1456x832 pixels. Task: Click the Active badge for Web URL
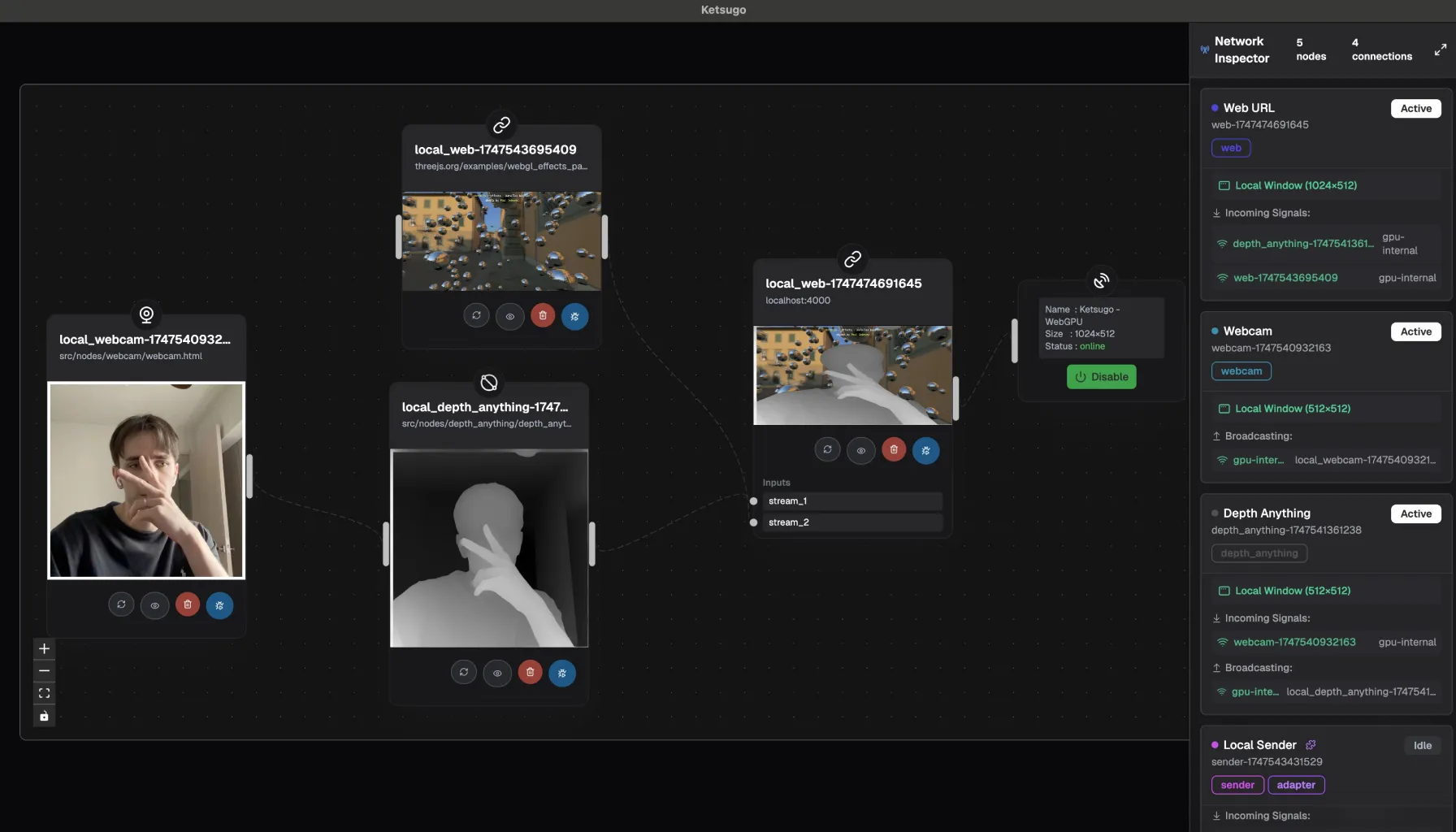pyautogui.click(x=1415, y=109)
